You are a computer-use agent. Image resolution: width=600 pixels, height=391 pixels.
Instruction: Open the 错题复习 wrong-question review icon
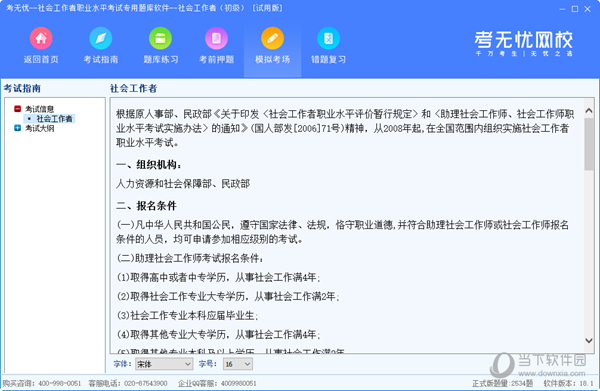tap(328, 38)
